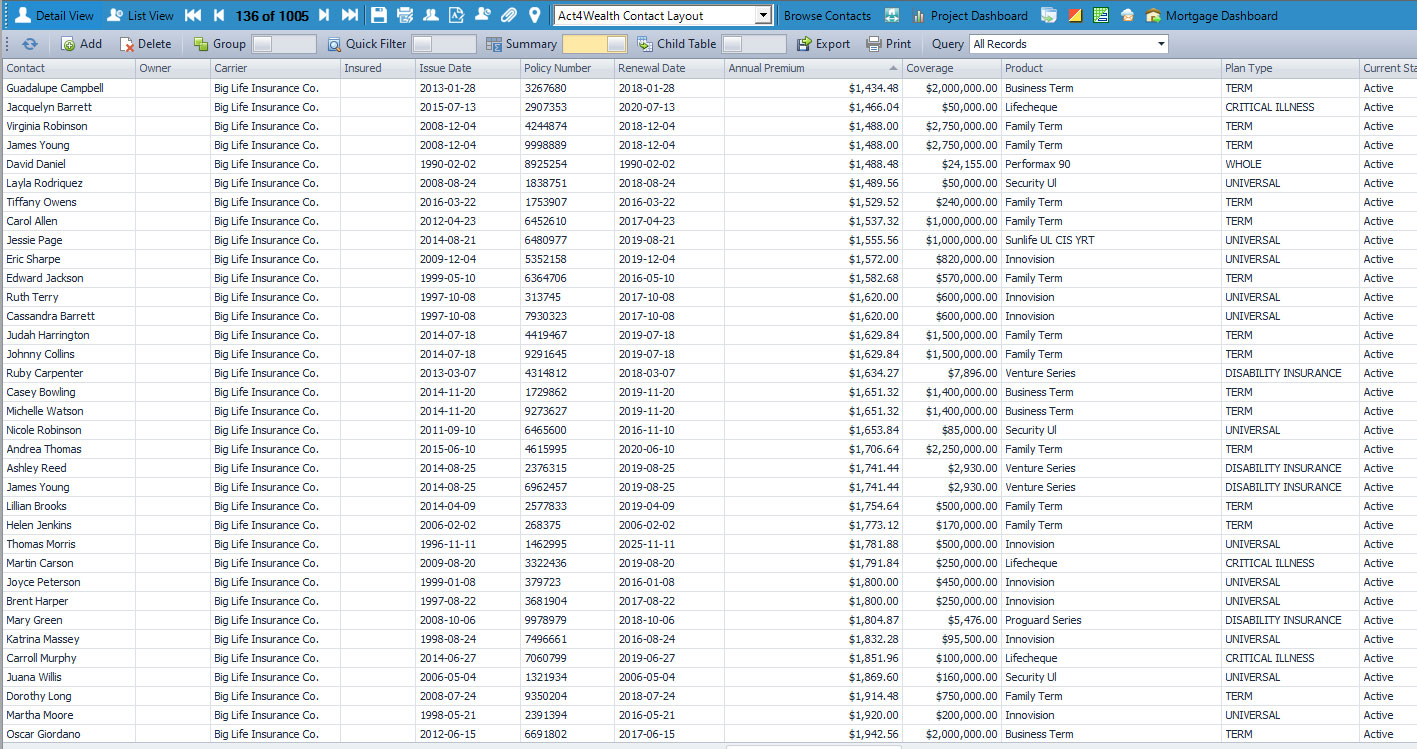Click the two-person contacts icon
The image size is (1417, 749).
(x=431, y=15)
